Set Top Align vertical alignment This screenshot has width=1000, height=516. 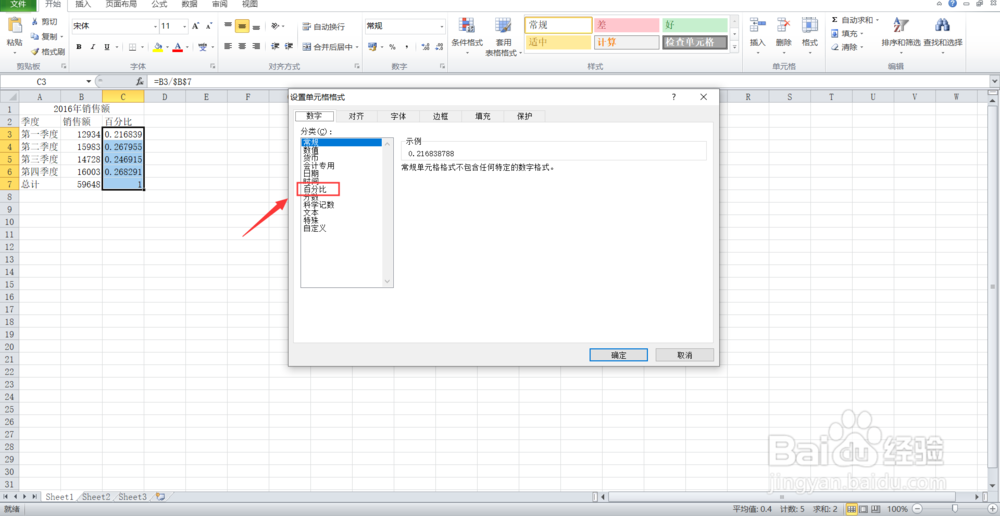click(228, 26)
